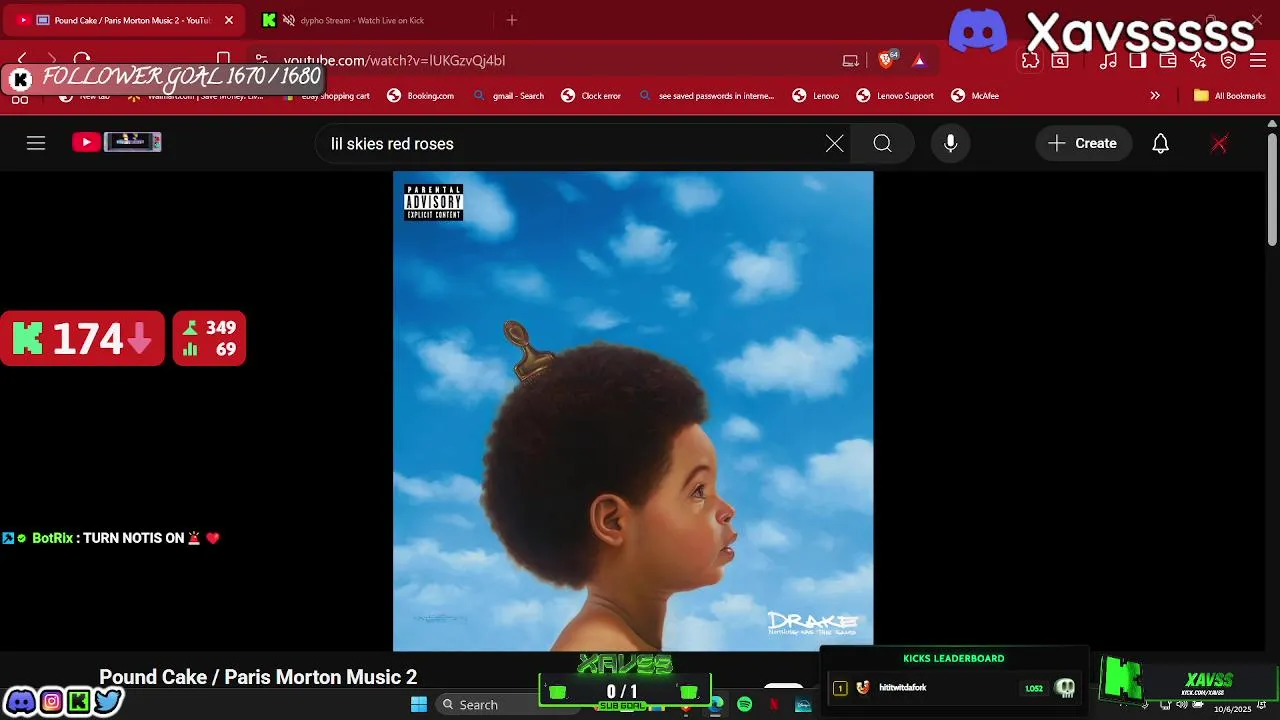Start voice search with the microphone
The image size is (1280, 720).
click(950, 144)
